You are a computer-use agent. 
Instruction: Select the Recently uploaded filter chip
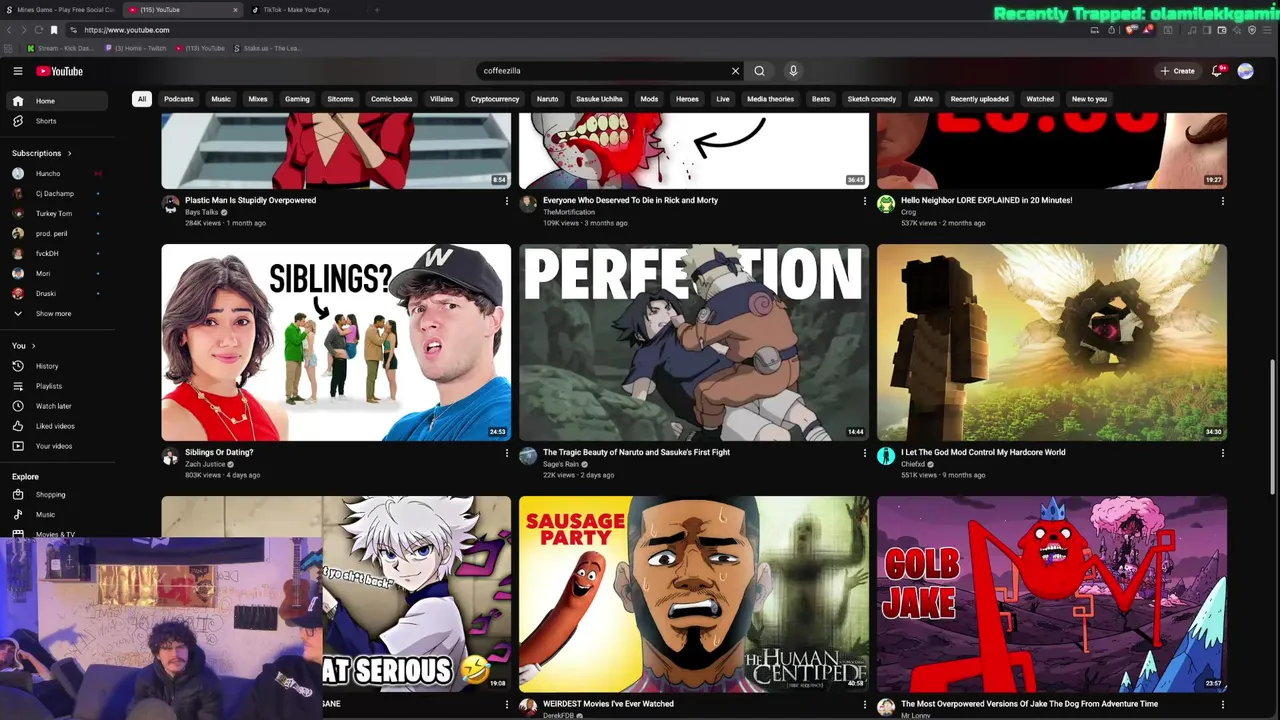[979, 99]
